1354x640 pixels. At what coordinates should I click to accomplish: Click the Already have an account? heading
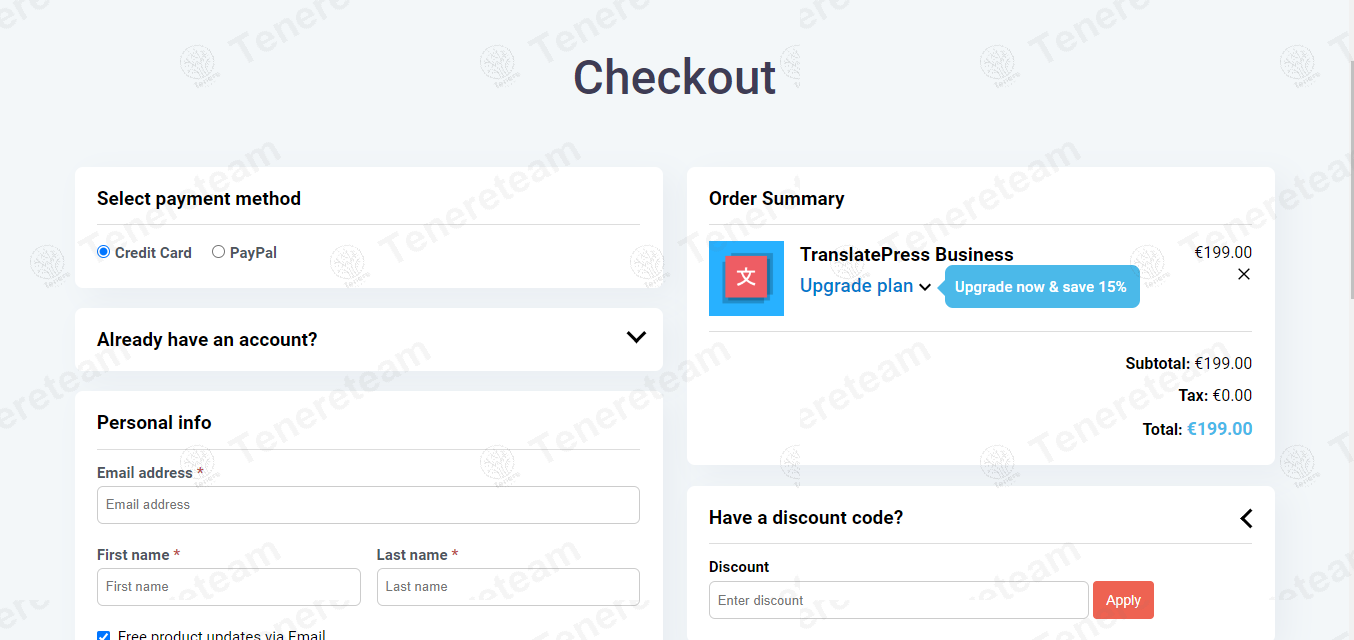click(207, 340)
